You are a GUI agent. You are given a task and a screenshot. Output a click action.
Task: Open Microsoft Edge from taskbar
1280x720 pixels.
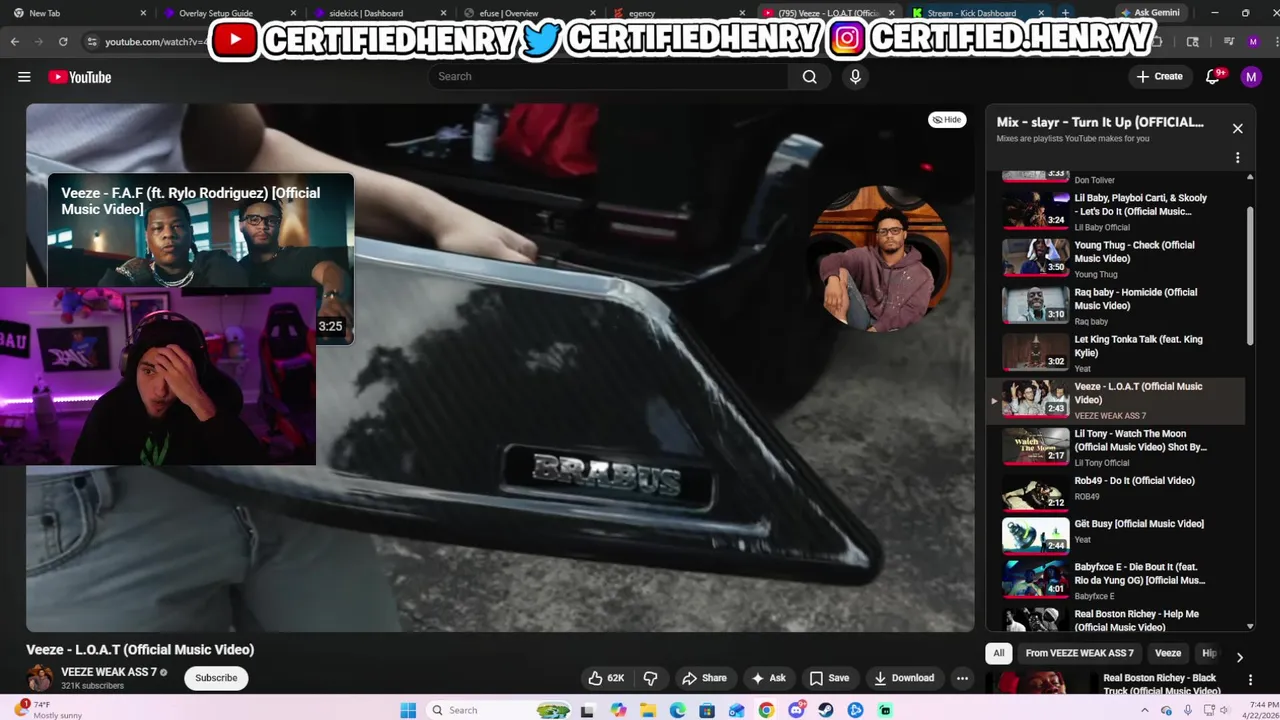[x=678, y=710]
